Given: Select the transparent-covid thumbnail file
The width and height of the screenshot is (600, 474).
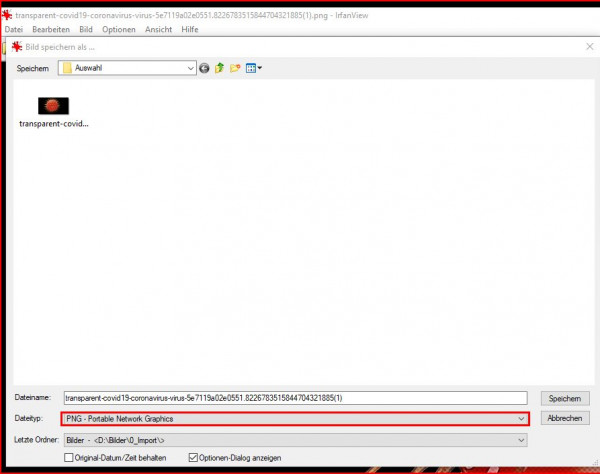Looking at the screenshot, I should coord(54,106).
